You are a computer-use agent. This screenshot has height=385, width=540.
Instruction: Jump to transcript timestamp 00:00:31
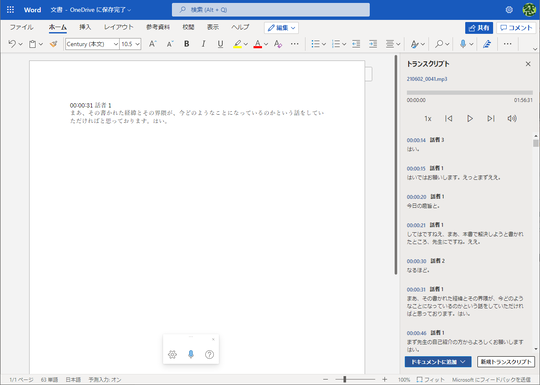point(416,290)
